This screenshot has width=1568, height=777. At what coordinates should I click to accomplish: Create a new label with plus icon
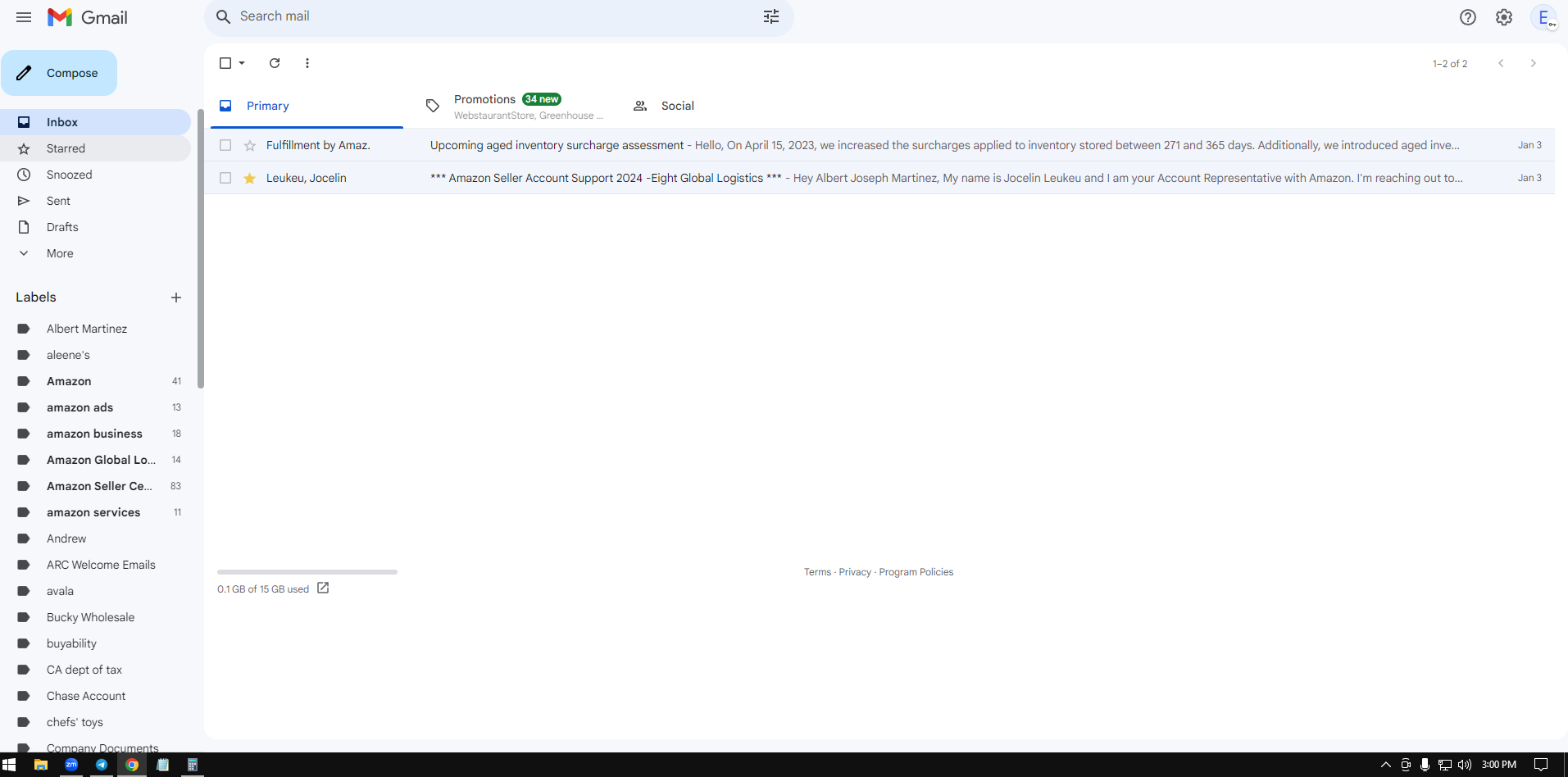(x=176, y=298)
